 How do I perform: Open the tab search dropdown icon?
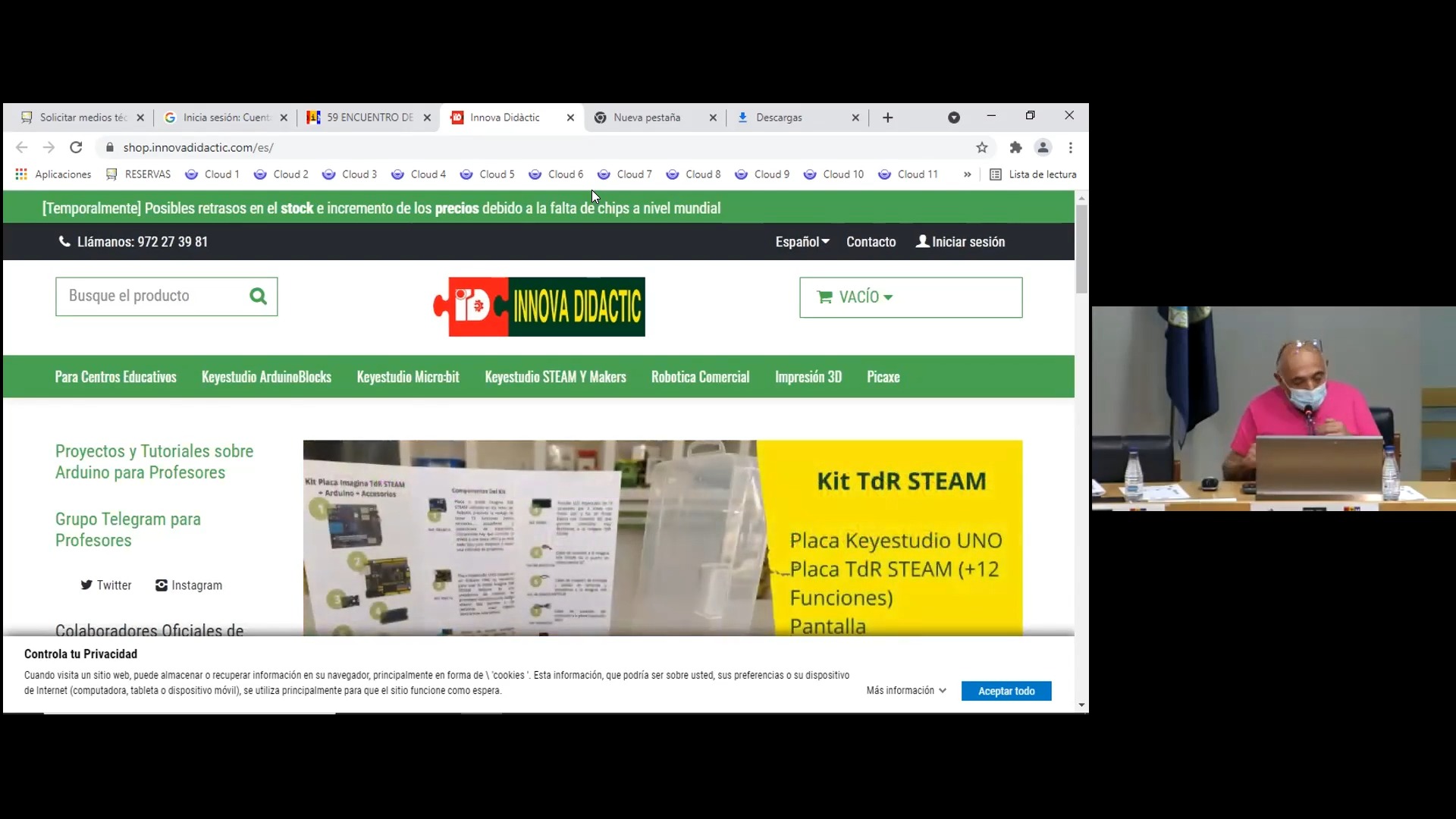pyautogui.click(x=954, y=118)
